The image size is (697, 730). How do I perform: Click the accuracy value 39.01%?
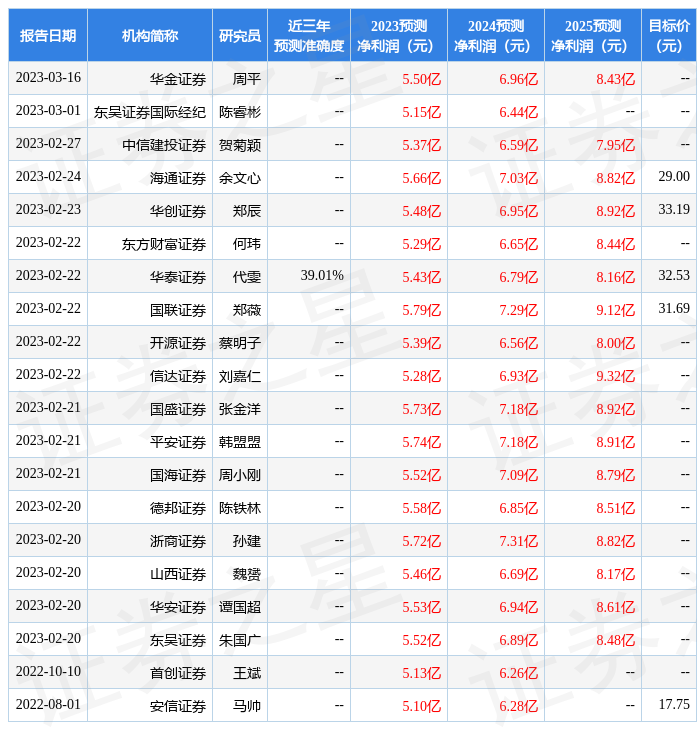[x=322, y=275]
